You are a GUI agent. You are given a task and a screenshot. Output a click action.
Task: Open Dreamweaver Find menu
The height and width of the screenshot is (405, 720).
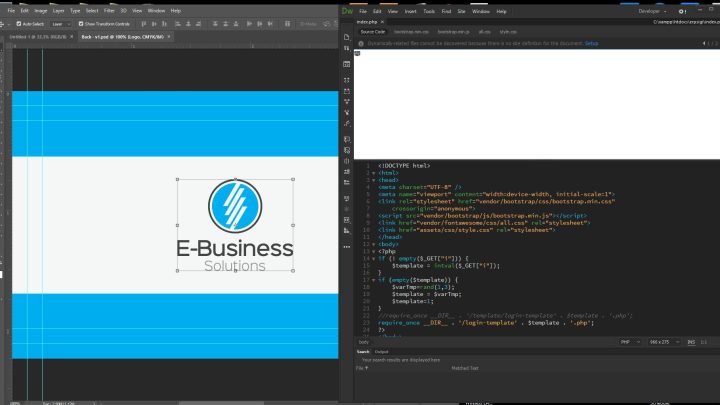pos(446,11)
